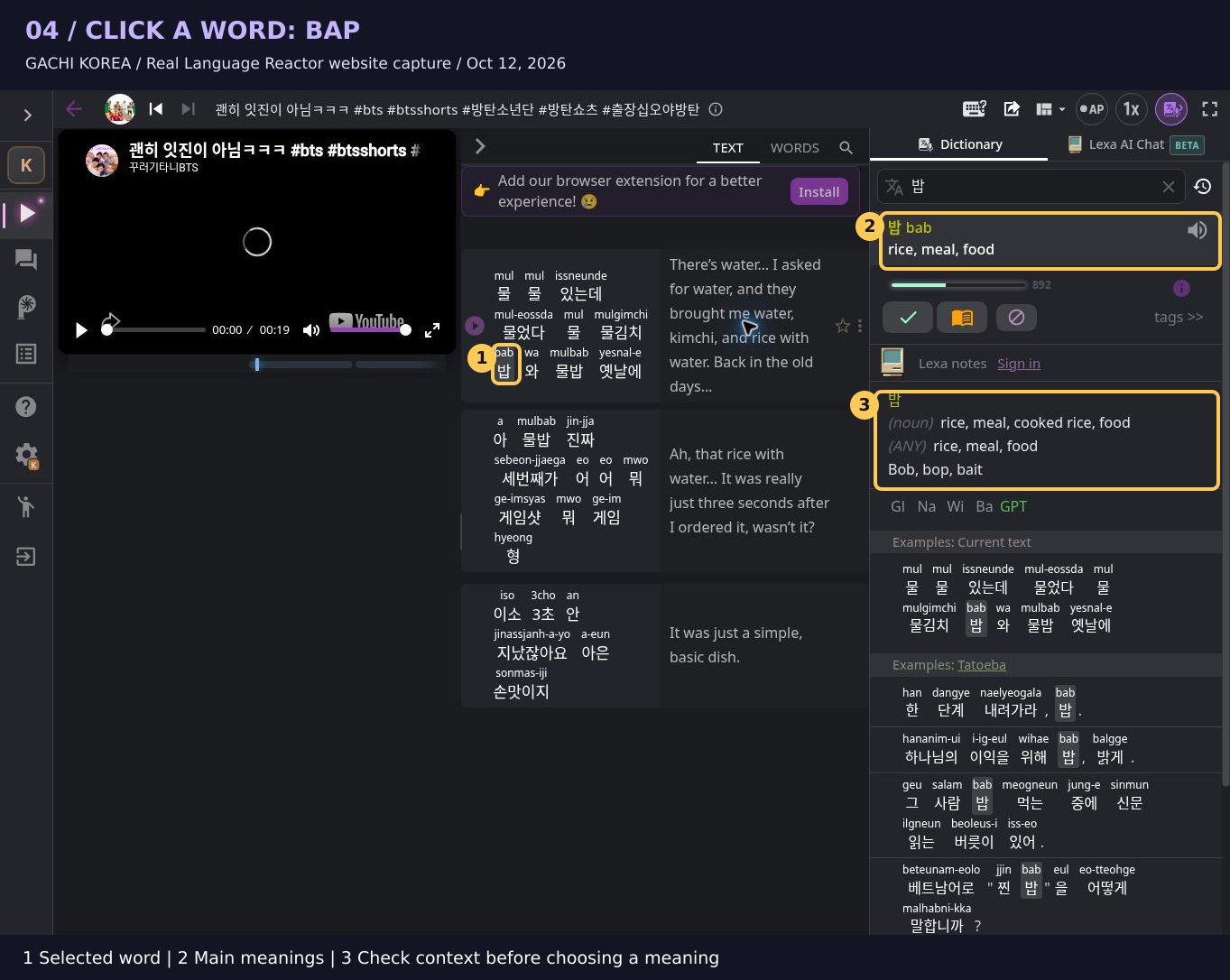The image size is (1230, 980).
Task: Skip to next video
Action: [x=188, y=109]
